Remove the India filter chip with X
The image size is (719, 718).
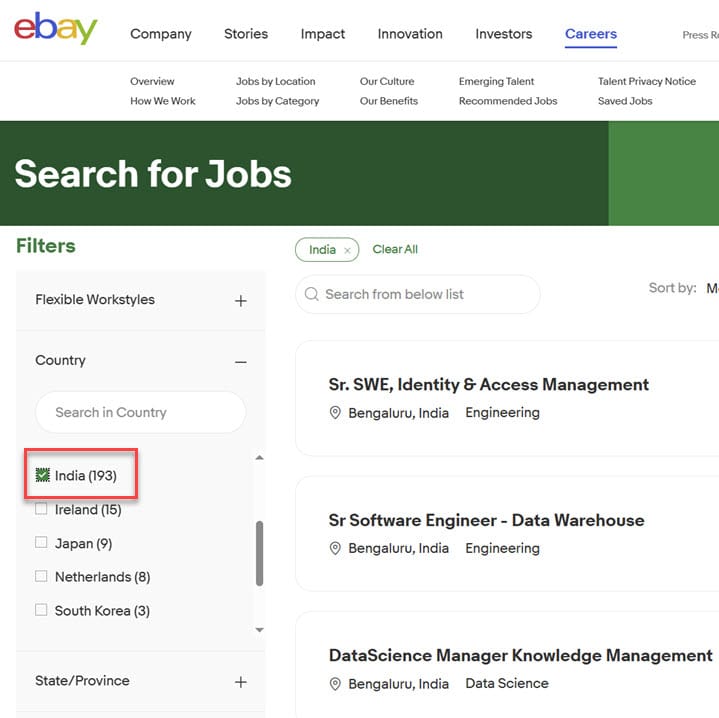[x=347, y=250]
